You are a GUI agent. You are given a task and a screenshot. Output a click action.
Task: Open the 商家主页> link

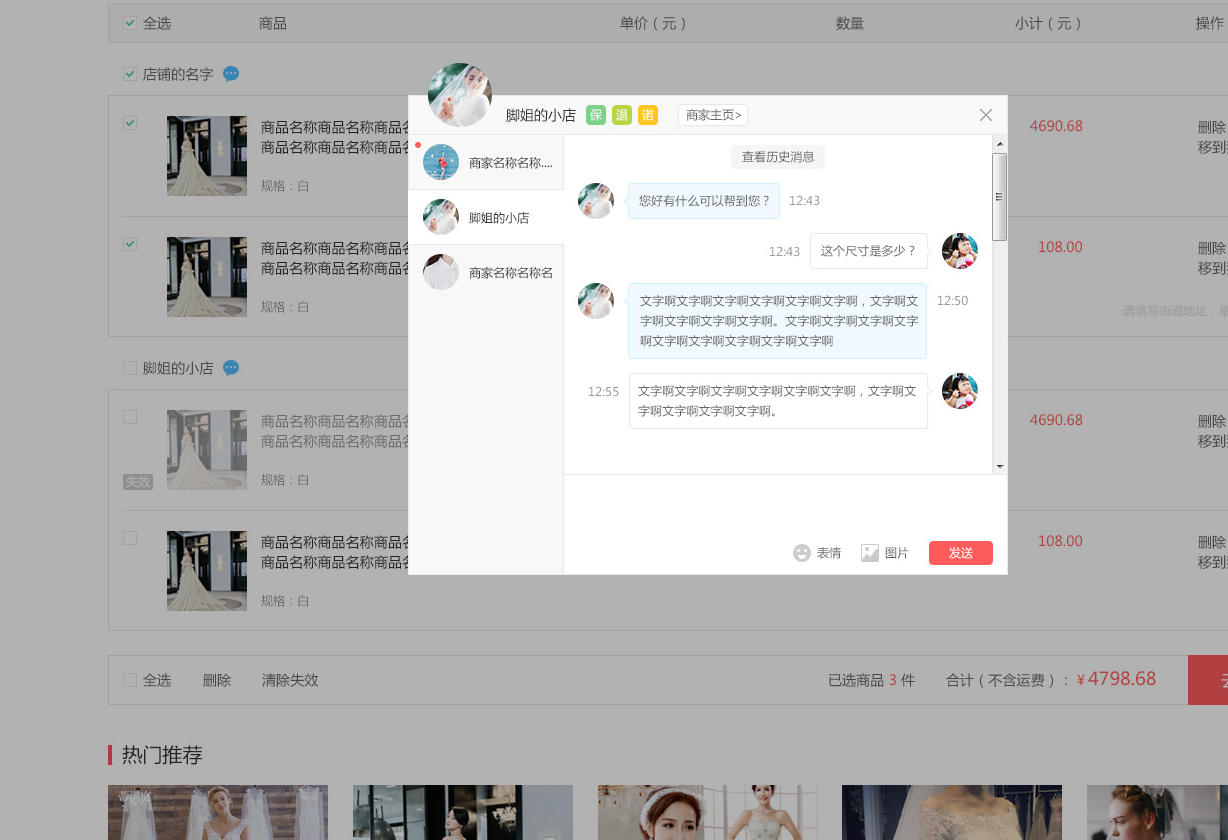coord(713,115)
